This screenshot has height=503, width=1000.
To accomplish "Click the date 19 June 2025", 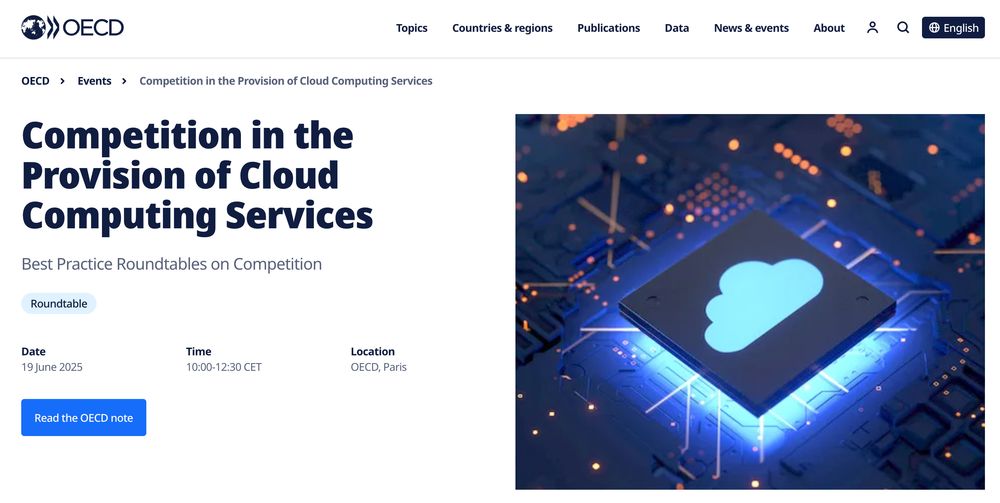I will pyautogui.click(x=52, y=367).
